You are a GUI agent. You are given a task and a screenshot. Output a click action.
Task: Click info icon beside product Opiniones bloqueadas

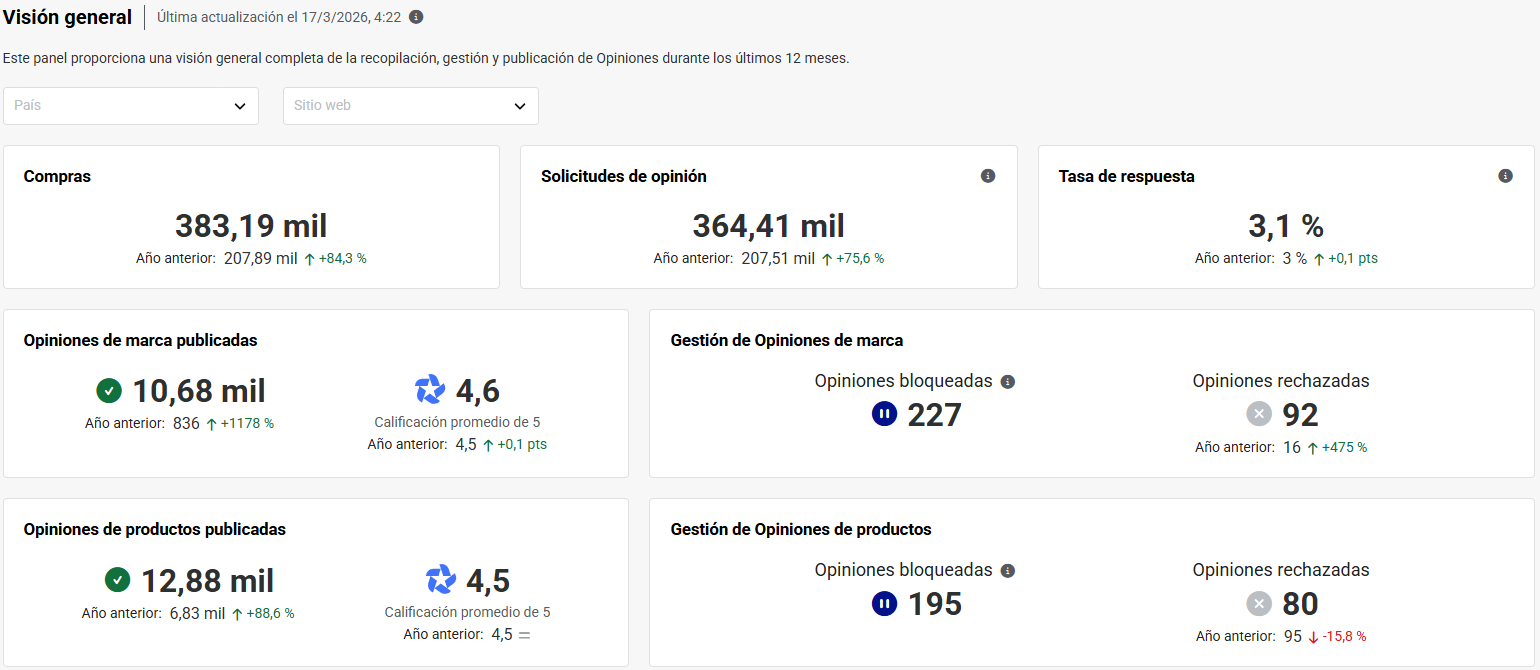(1008, 571)
